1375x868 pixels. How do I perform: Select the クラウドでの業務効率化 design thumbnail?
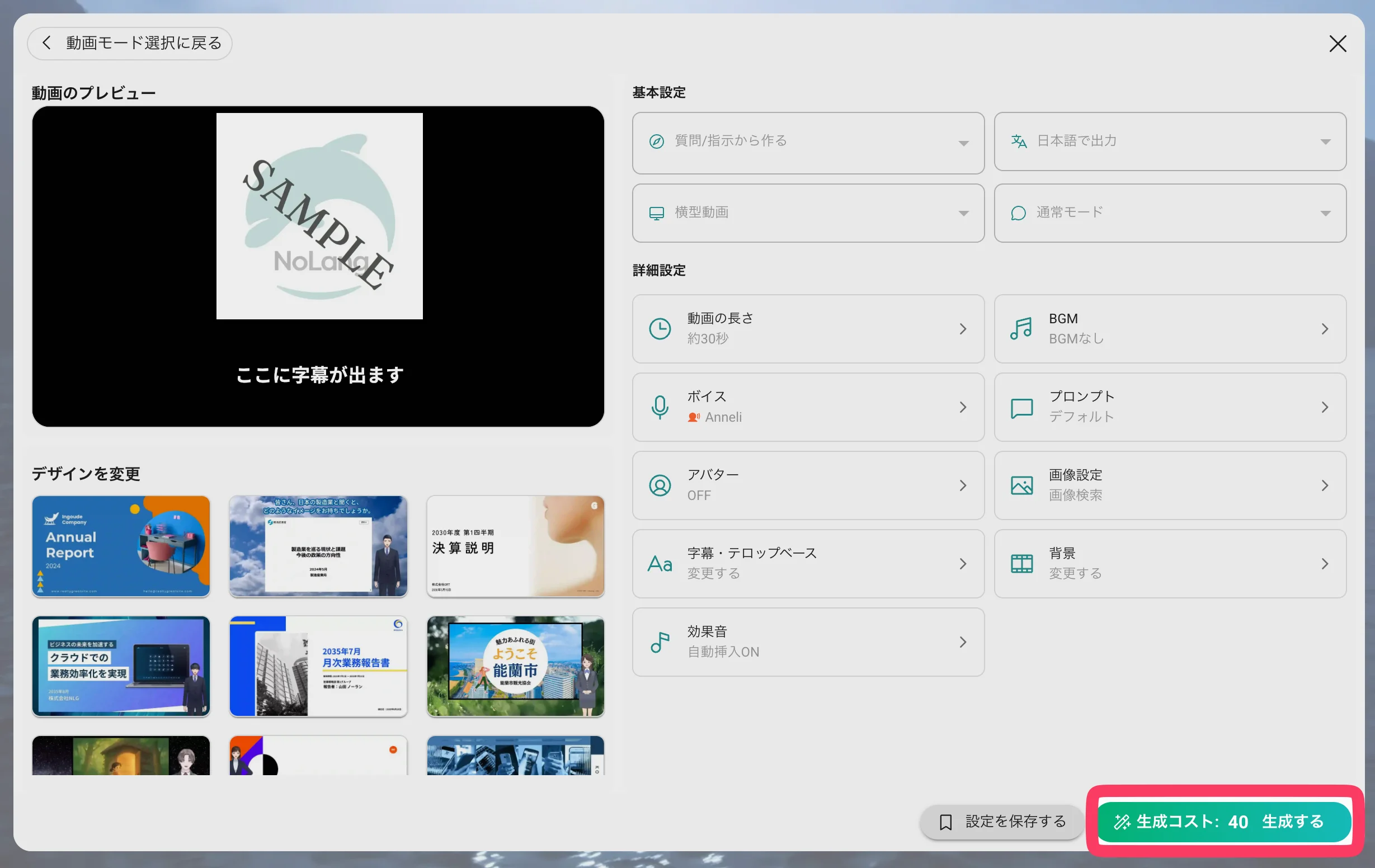[x=121, y=666]
